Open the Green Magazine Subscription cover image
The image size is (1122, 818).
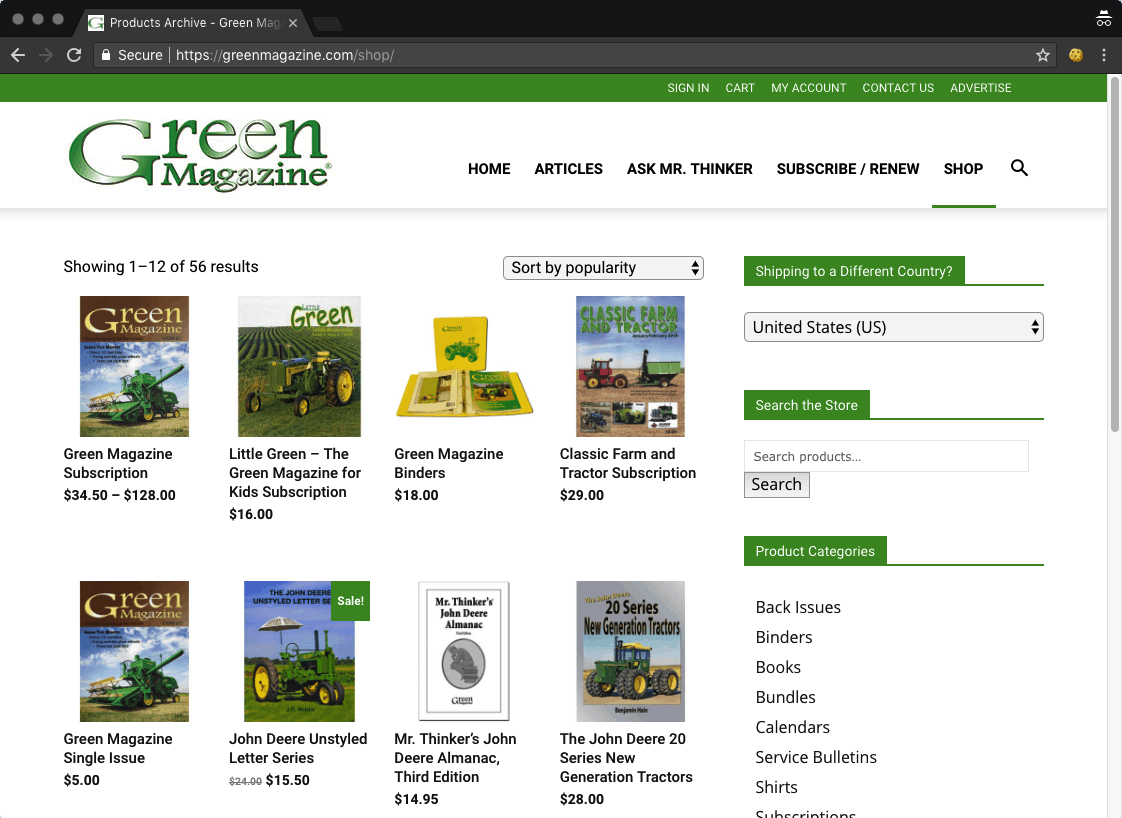pos(135,366)
